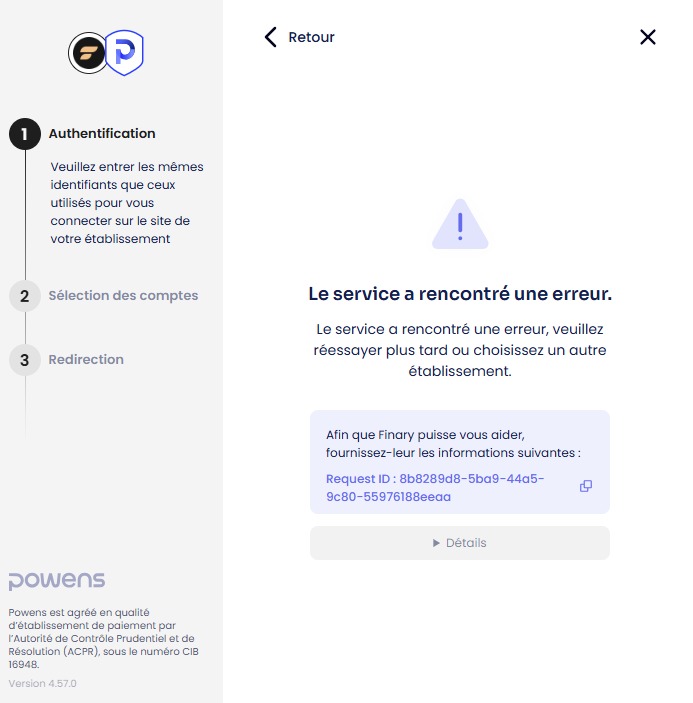693x703 pixels.
Task: Expand the Détails section
Action: click(459, 543)
